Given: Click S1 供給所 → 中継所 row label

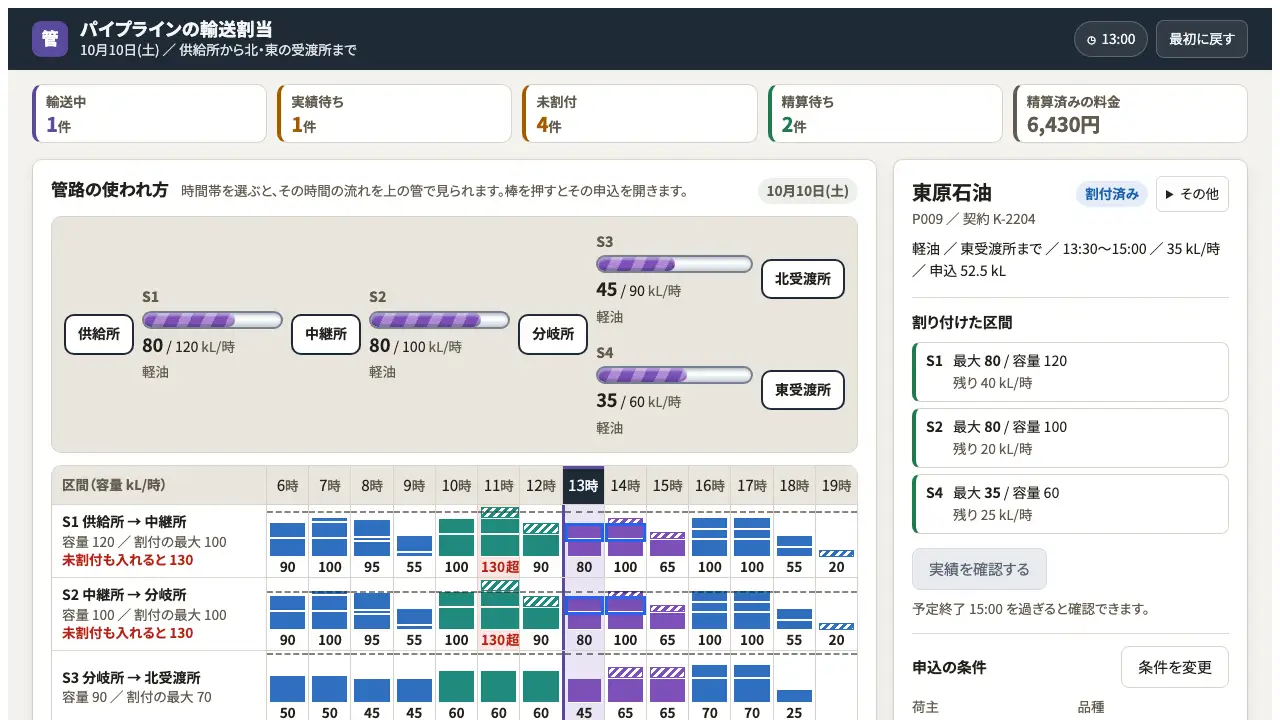Looking at the screenshot, I should [x=124, y=522].
